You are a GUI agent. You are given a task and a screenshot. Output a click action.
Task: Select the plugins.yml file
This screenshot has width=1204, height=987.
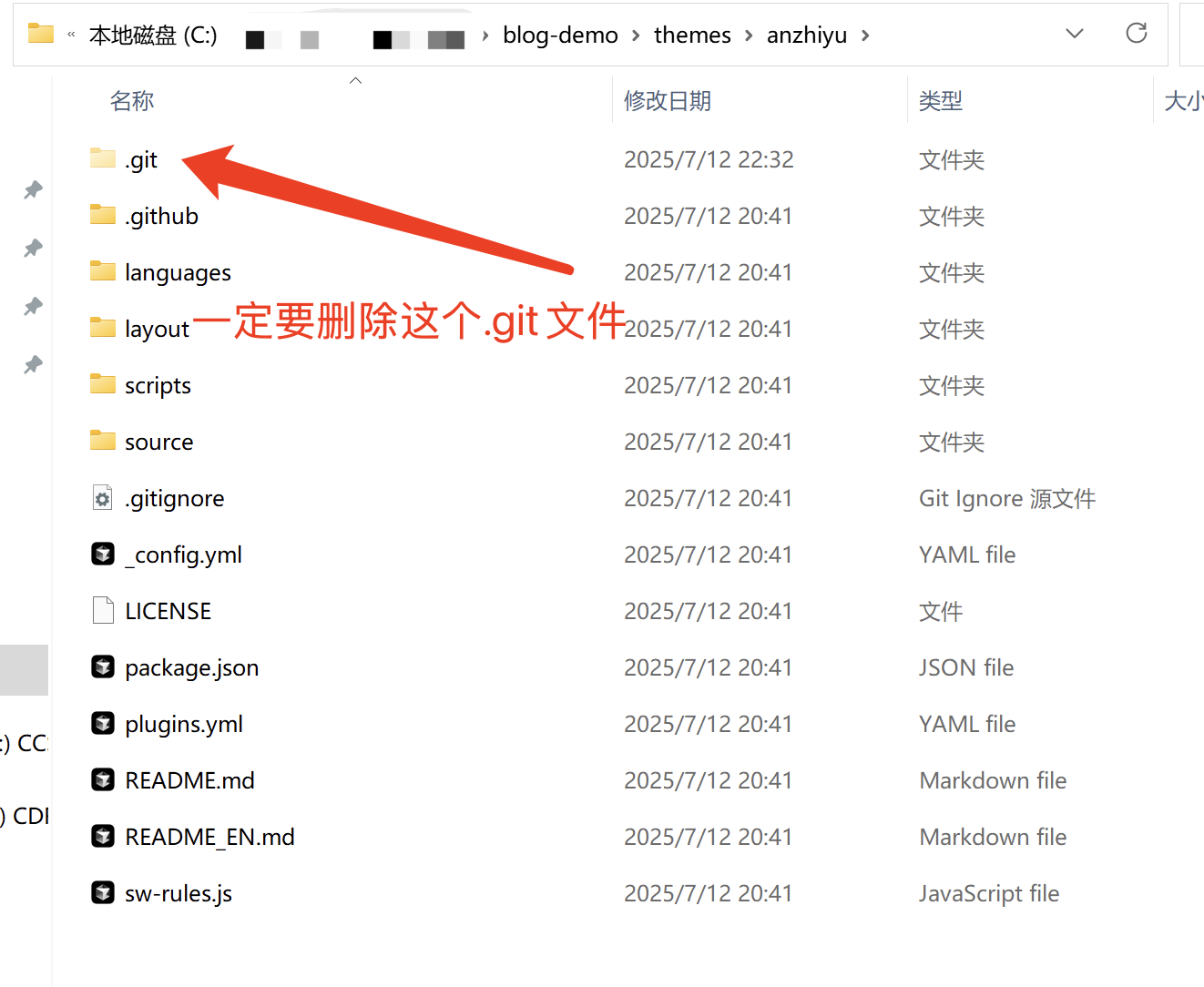point(184,724)
